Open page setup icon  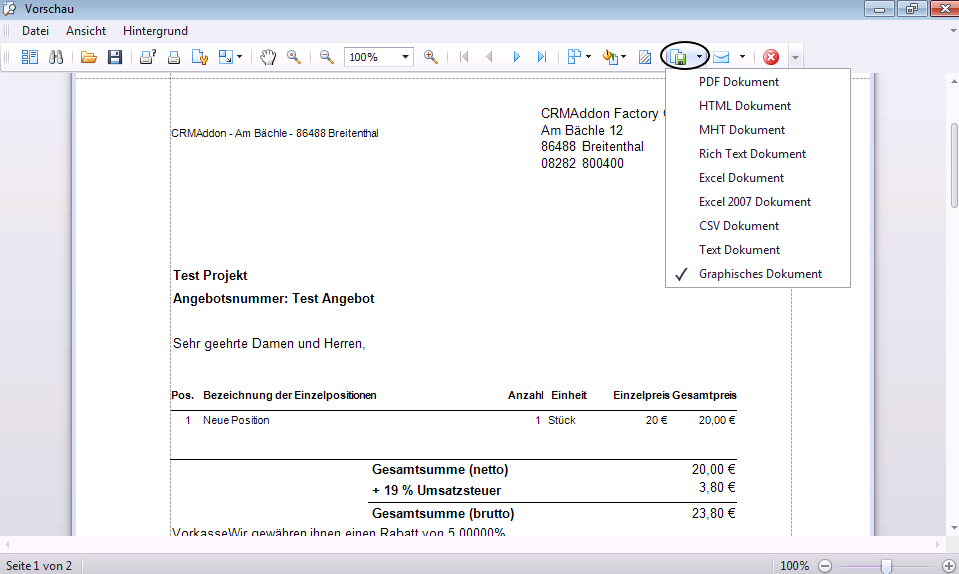[x=200, y=57]
